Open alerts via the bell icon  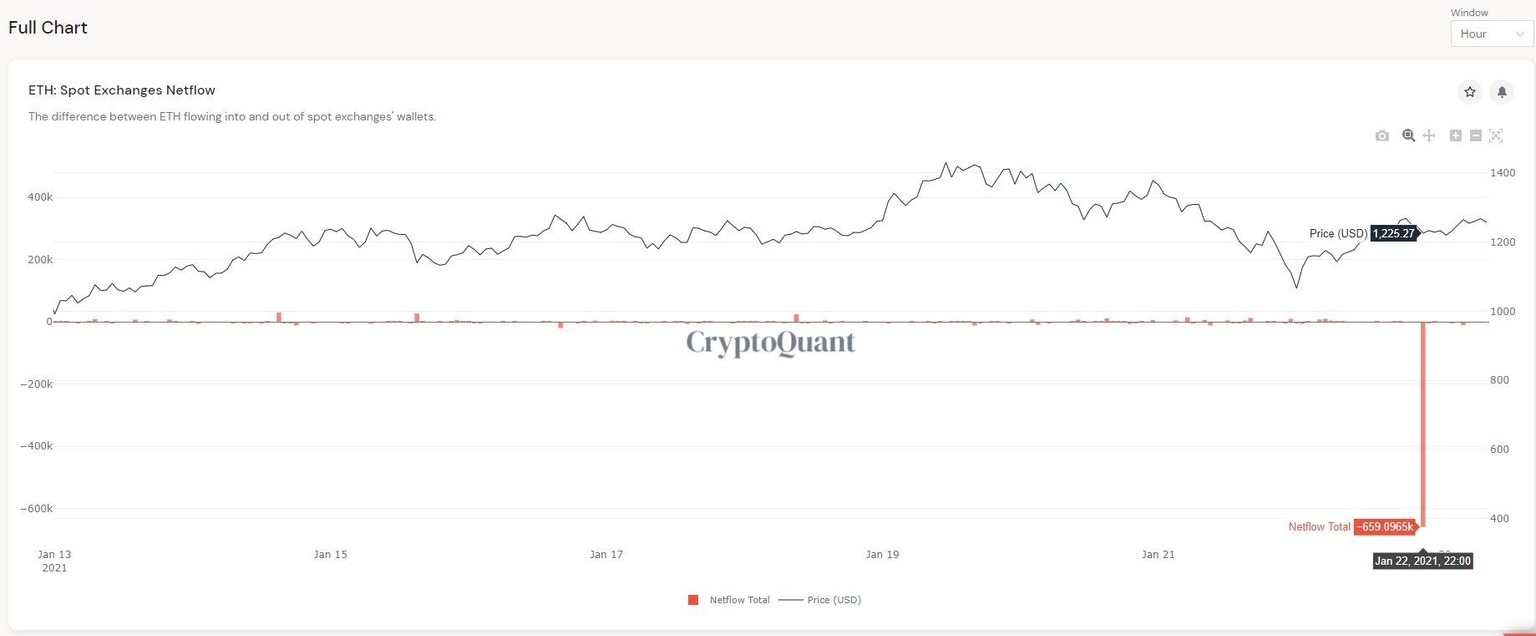[1501, 91]
